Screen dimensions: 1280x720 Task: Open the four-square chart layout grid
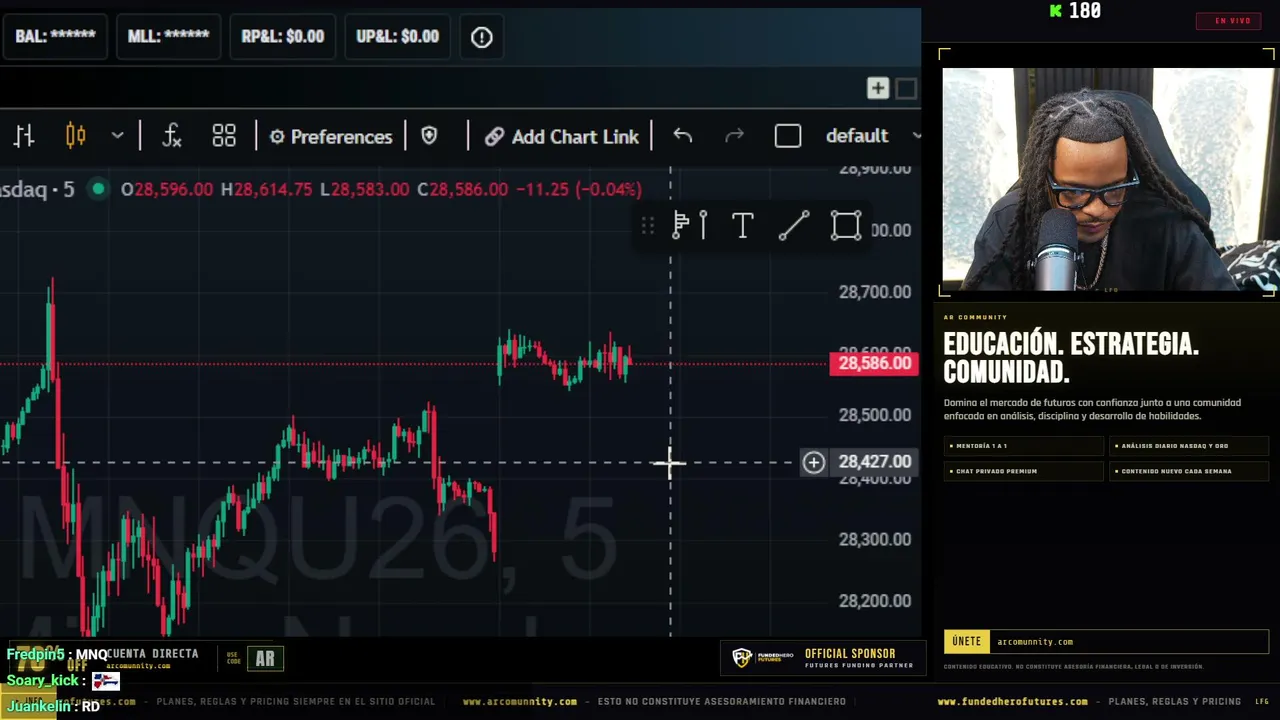tap(224, 136)
